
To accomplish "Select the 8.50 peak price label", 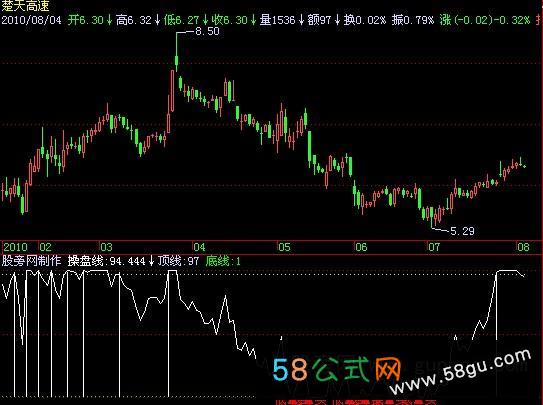I will [207, 31].
